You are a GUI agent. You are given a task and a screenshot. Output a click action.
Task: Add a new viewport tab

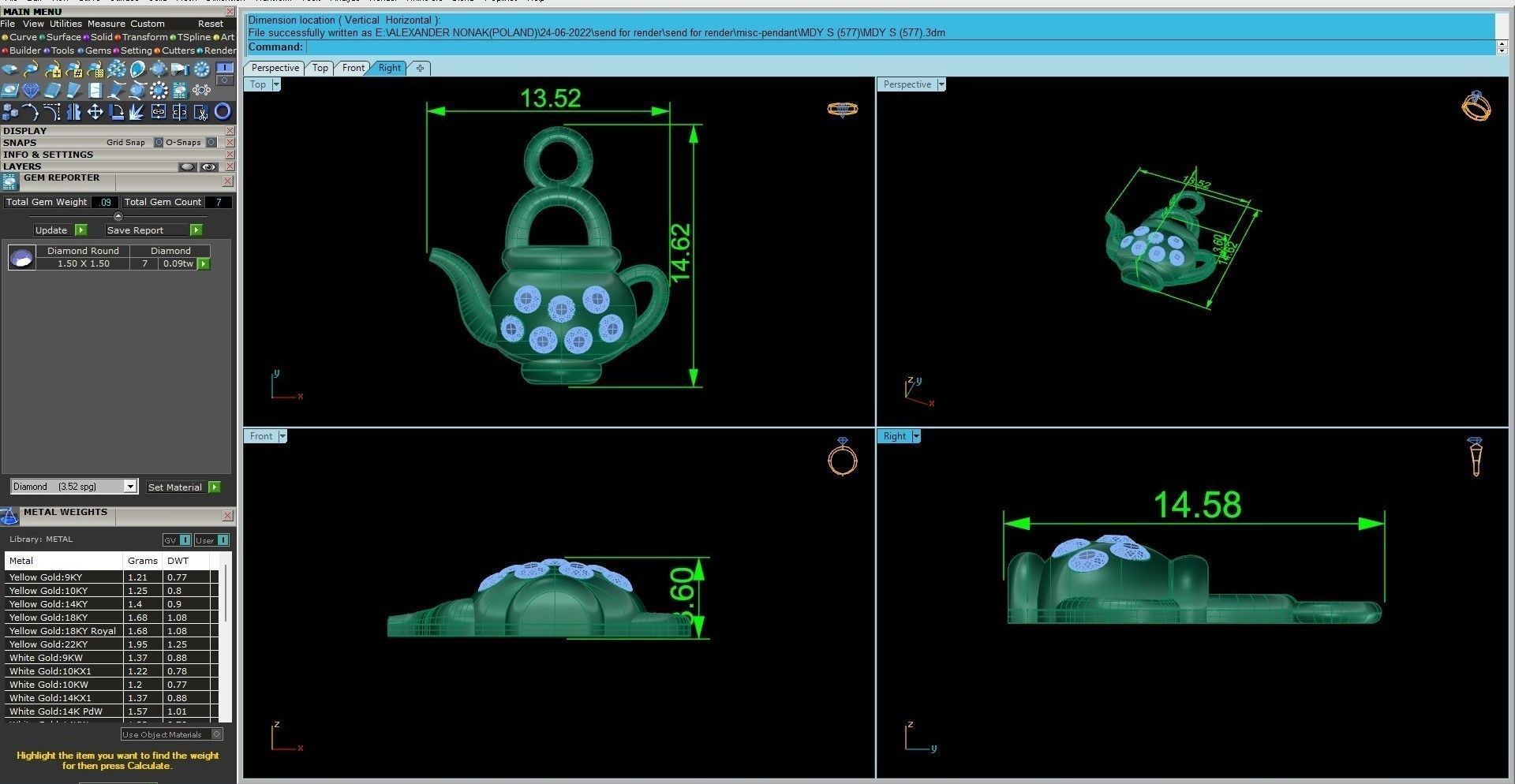point(420,68)
